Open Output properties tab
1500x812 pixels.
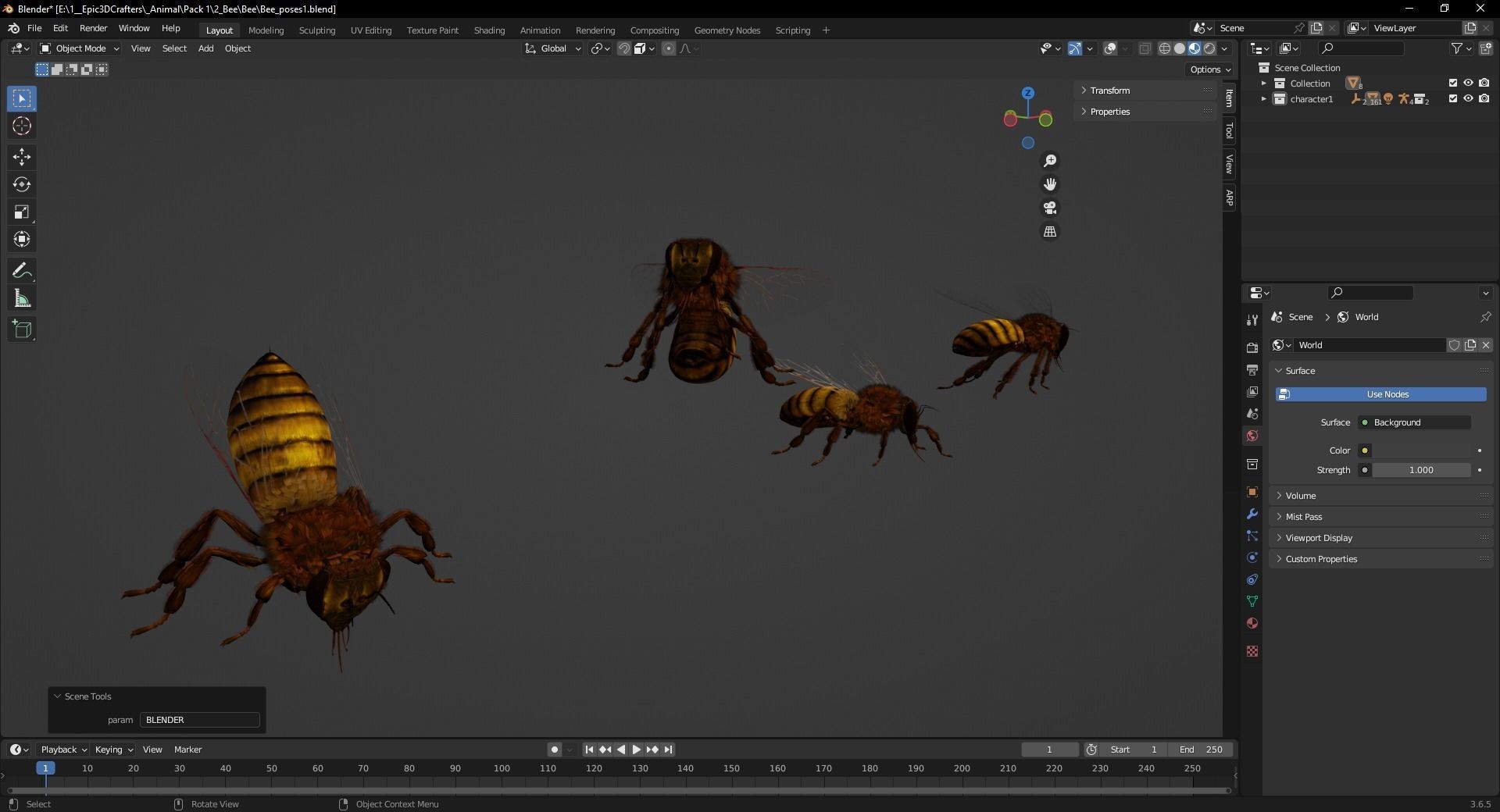[x=1252, y=369]
